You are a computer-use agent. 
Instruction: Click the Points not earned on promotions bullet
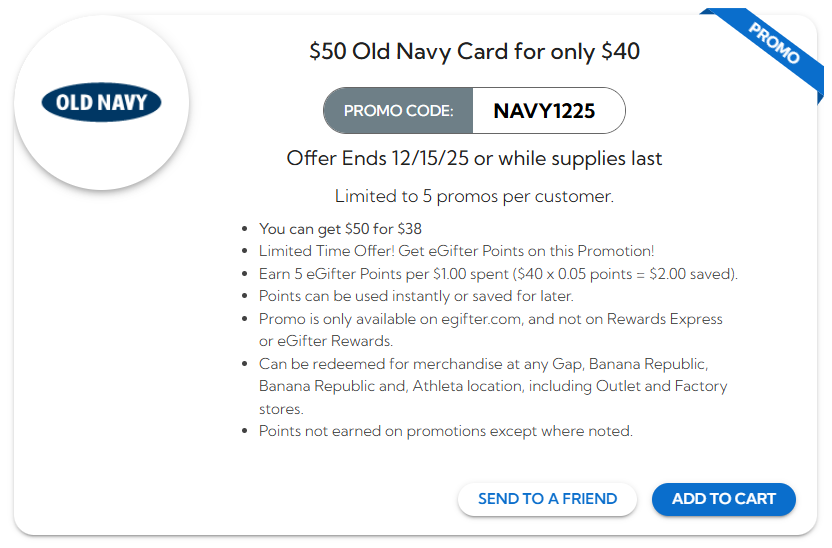click(x=446, y=431)
